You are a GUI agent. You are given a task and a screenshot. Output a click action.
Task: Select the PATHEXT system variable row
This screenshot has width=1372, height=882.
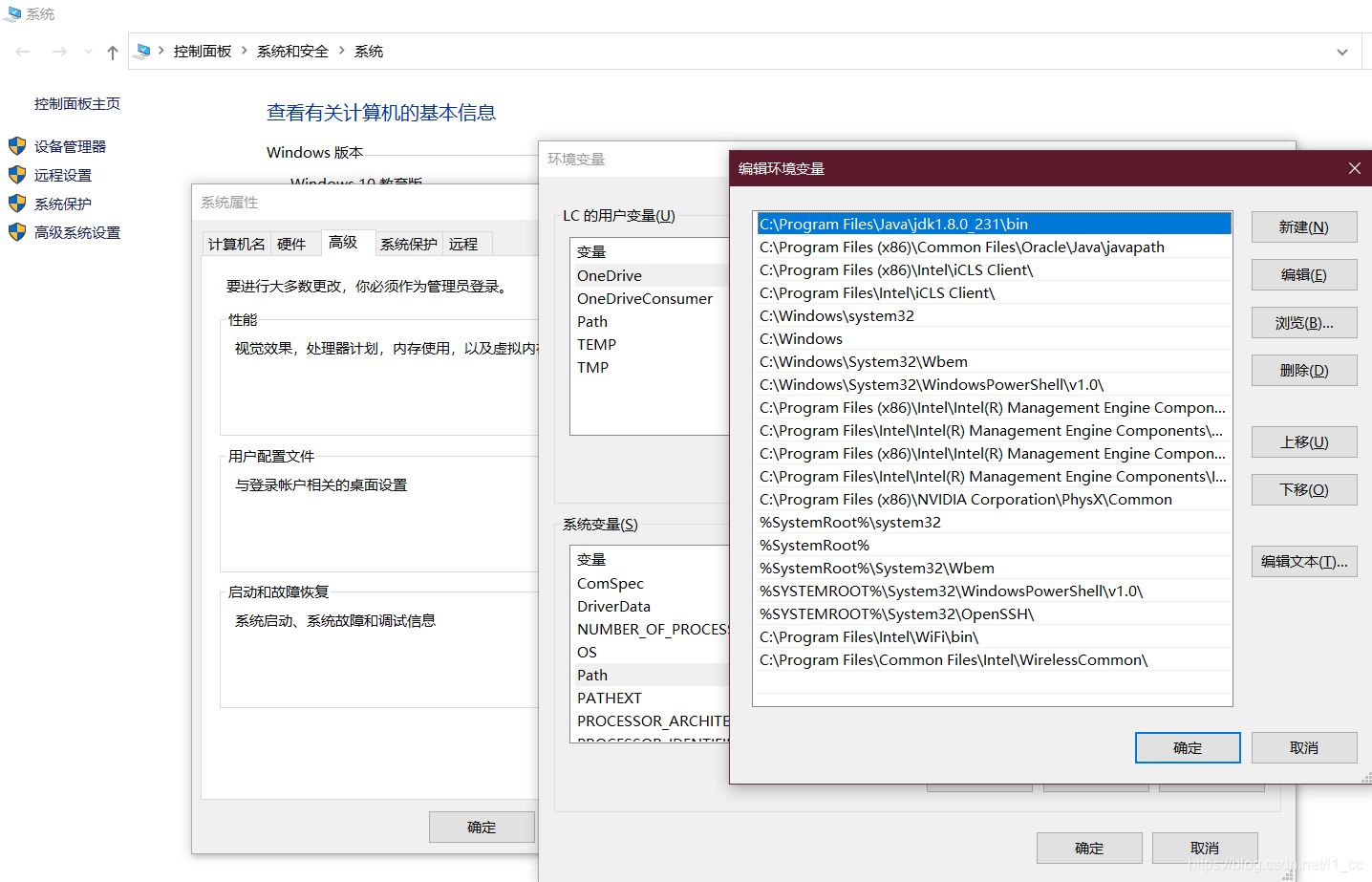(x=650, y=698)
